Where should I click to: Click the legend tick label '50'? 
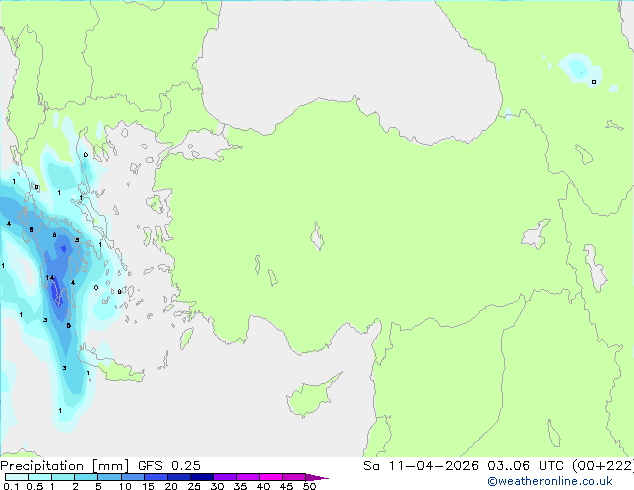[309, 486]
